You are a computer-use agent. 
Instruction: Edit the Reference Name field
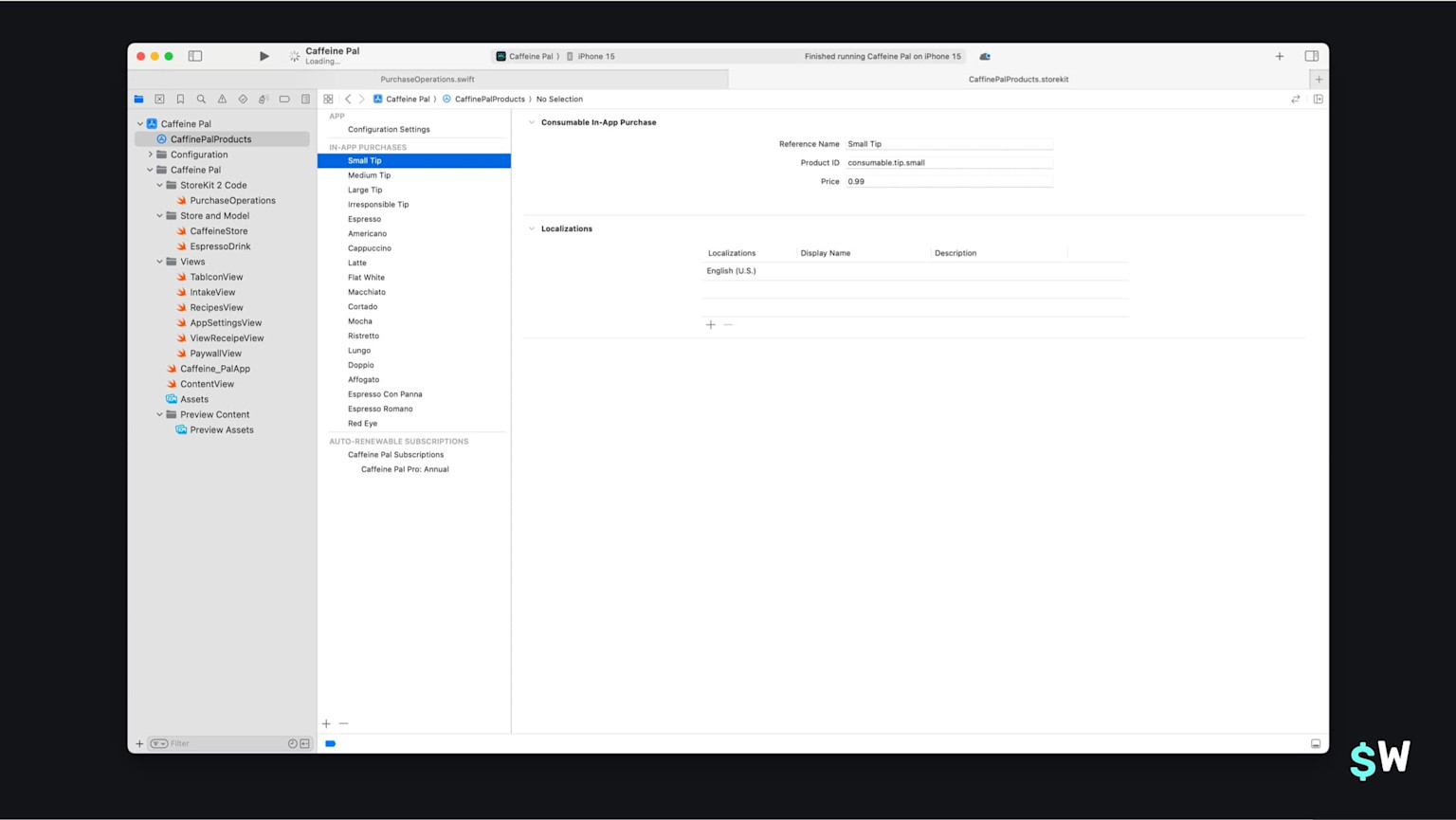[x=949, y=144]
